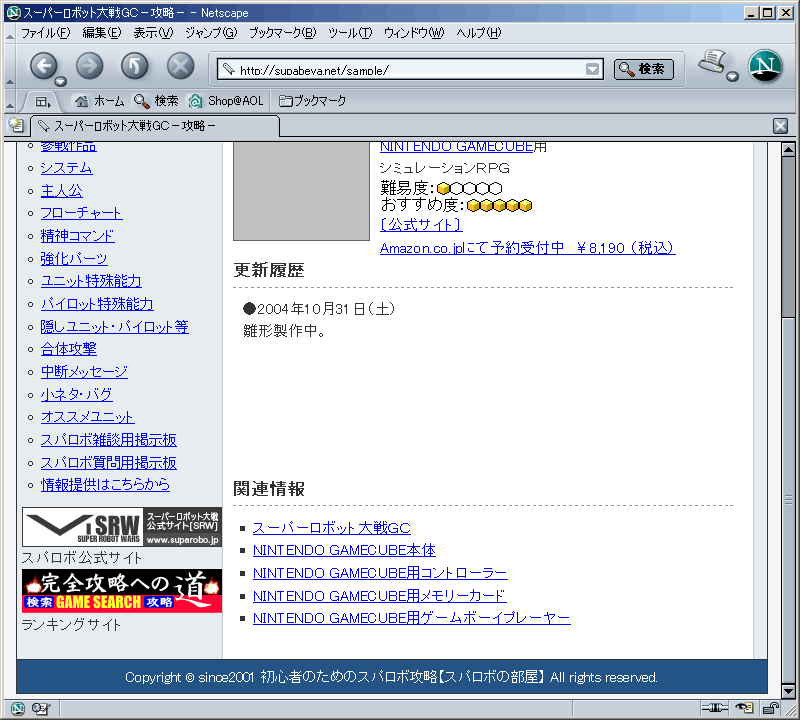Open the ジャンプ(G) menu
Image resolution: width=800 pixels, height=720 pixels.
click(211, 33)
